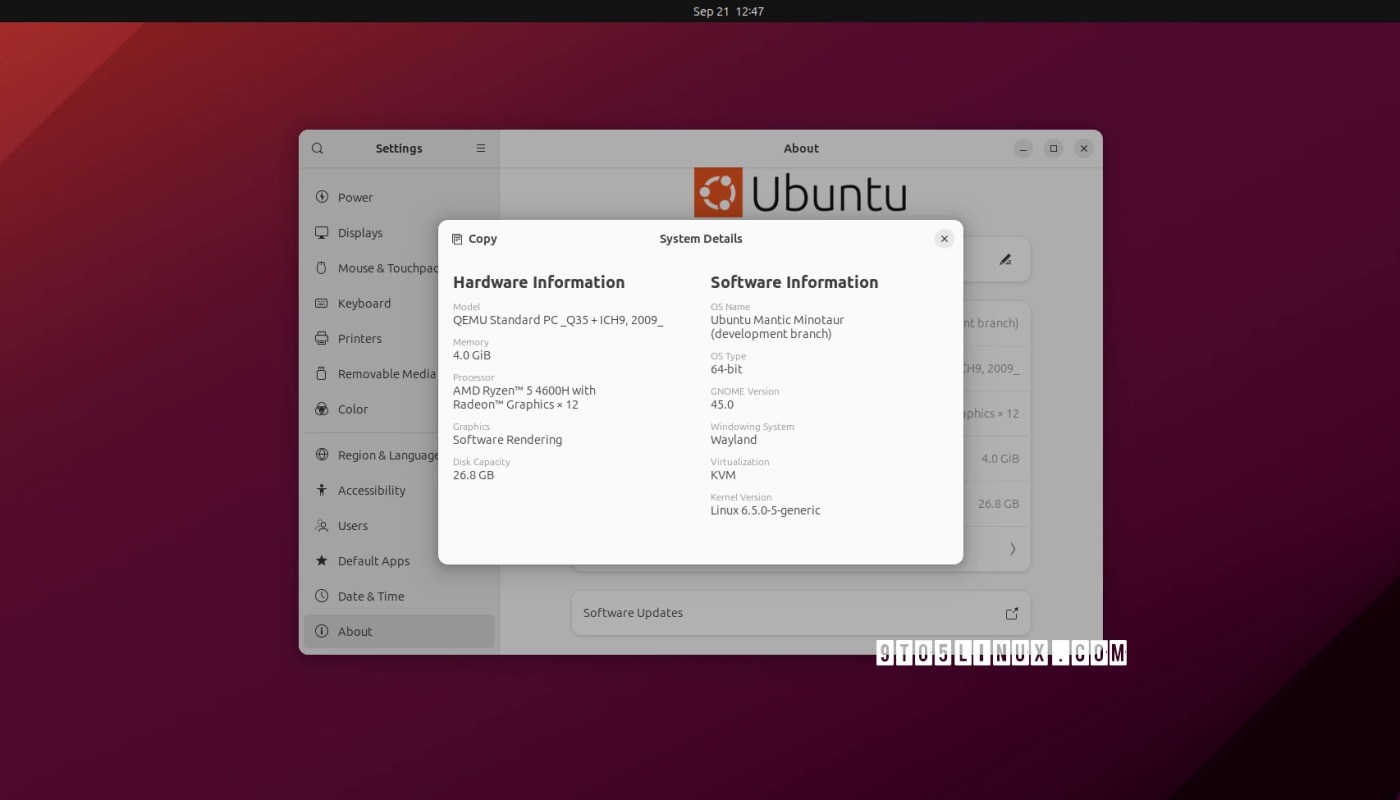The width and height of the screenshot is (1400, 800).
Task: Click the memory value 4.0 GiB in dialog
Action: pos(472,355)
